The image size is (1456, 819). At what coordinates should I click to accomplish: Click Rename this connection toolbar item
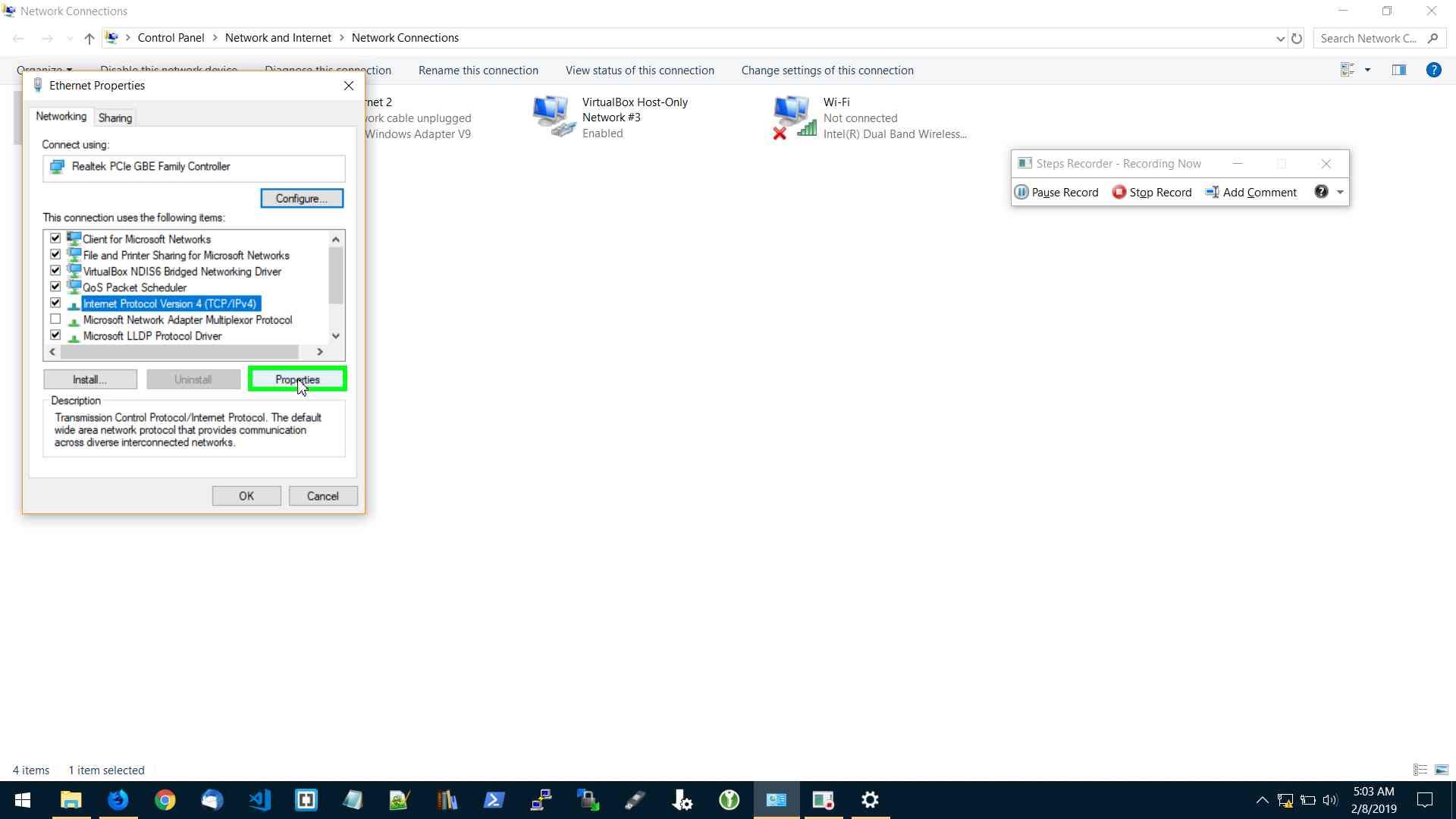[x=478, y=70]
